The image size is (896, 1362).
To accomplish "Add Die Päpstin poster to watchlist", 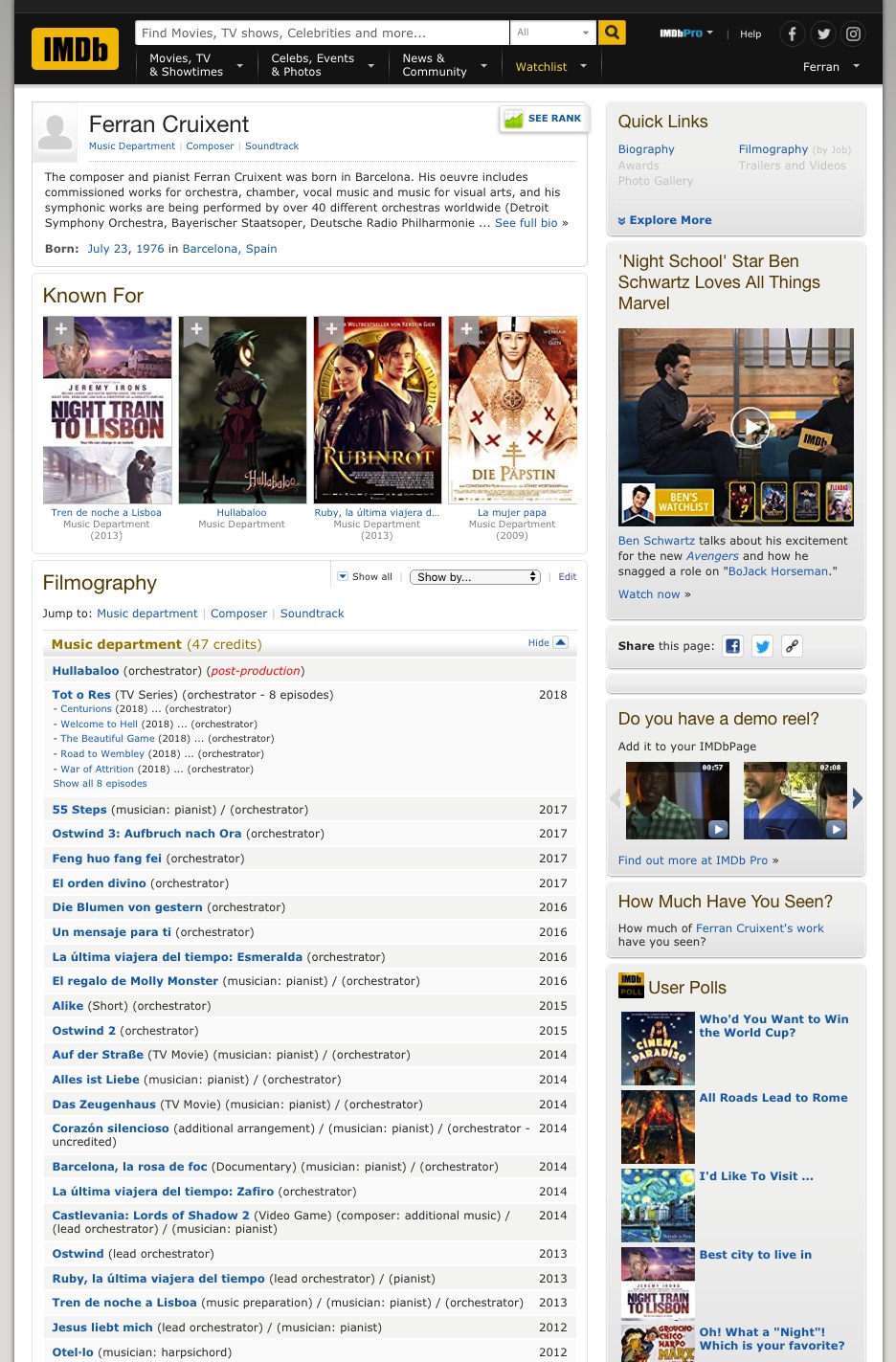I will click(x=466, y=330).
